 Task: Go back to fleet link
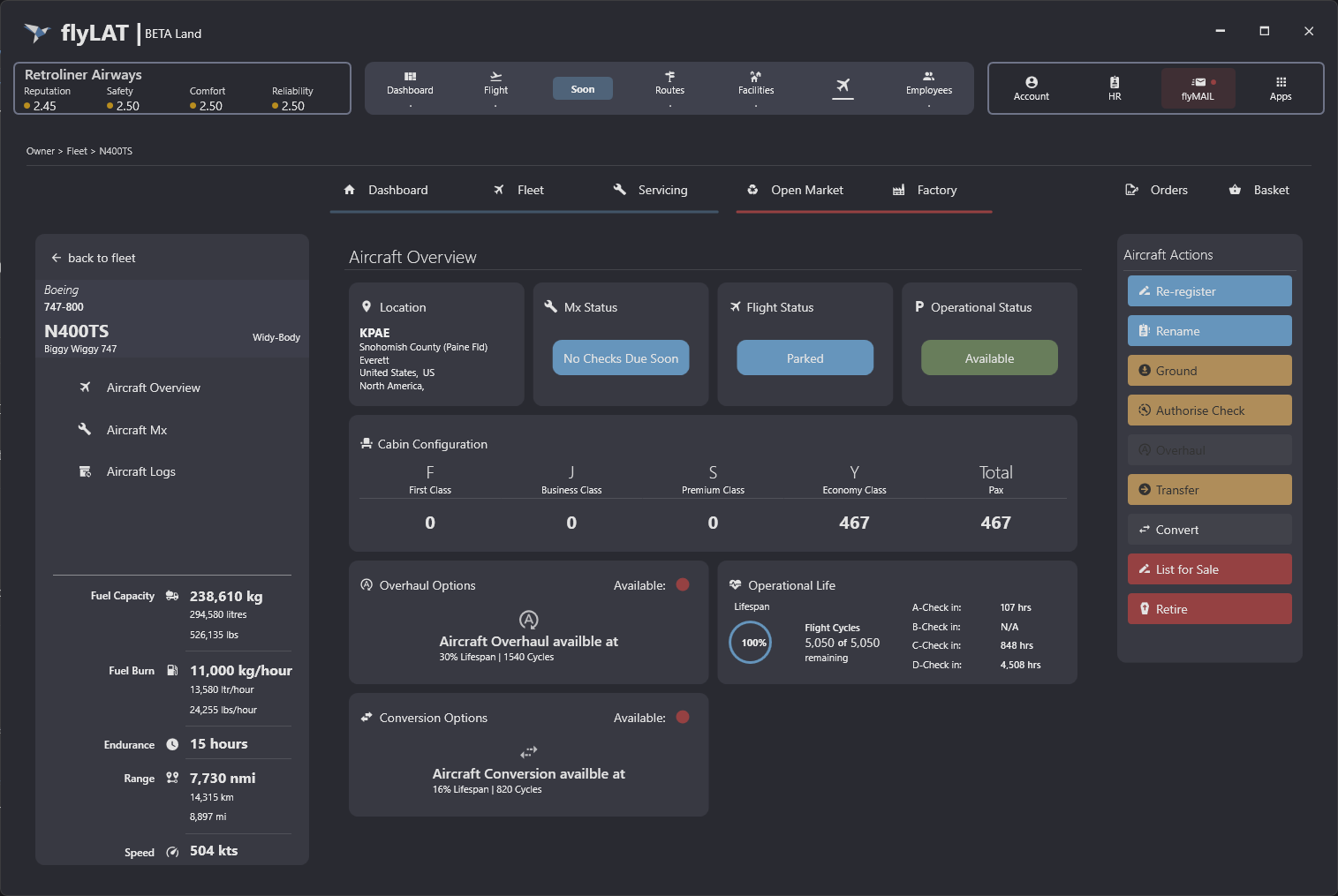[x=94, y=258]
